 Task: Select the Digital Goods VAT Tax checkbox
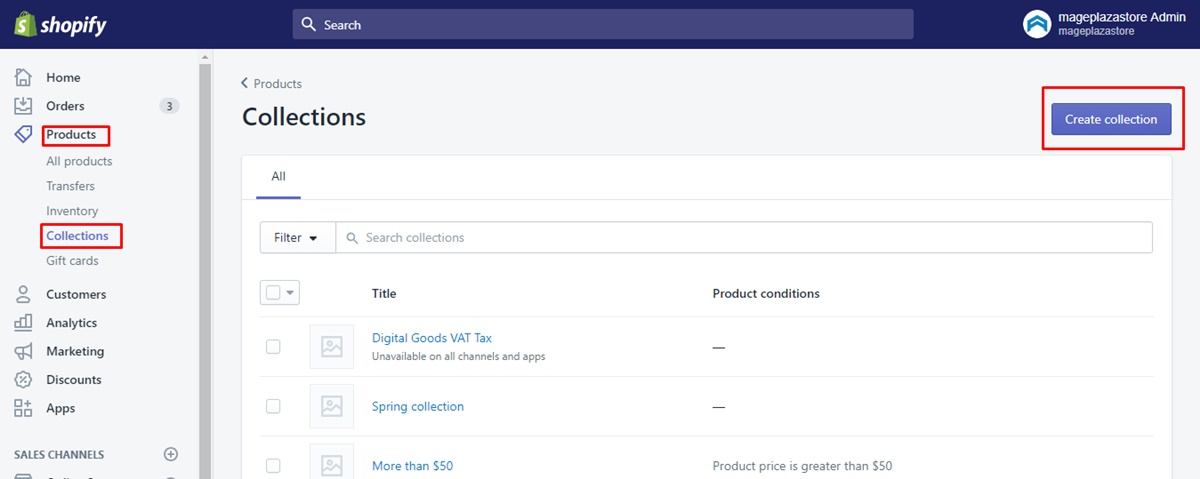[273, 347]
